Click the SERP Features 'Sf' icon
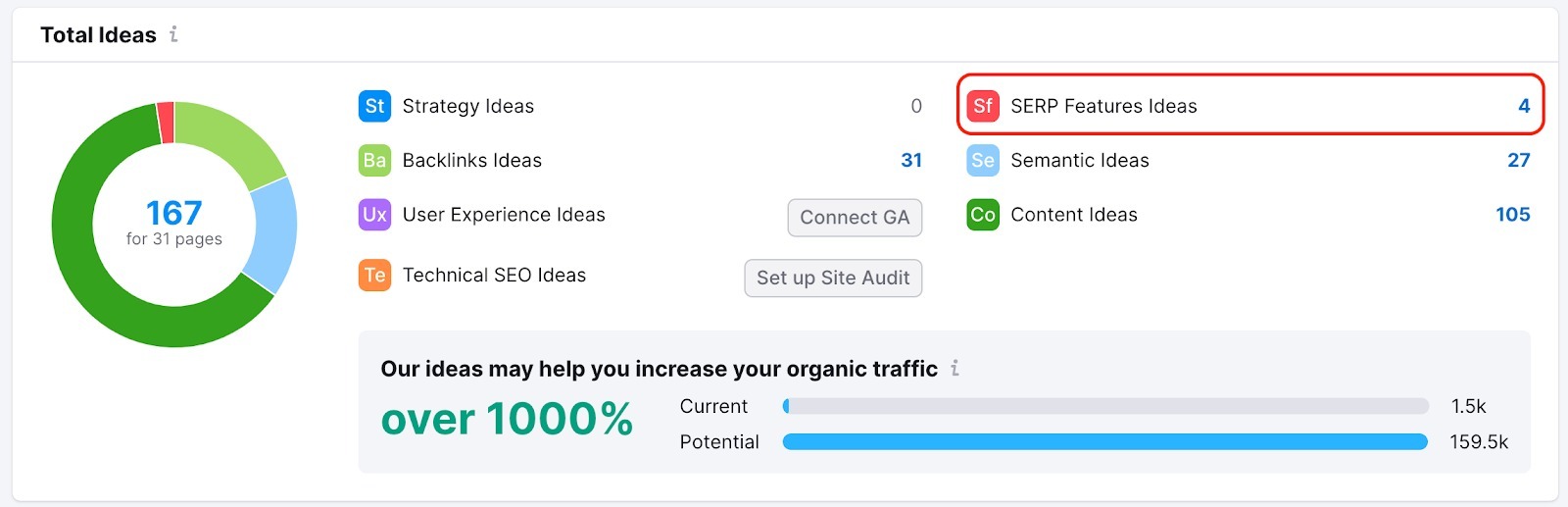 coord(983,106)
